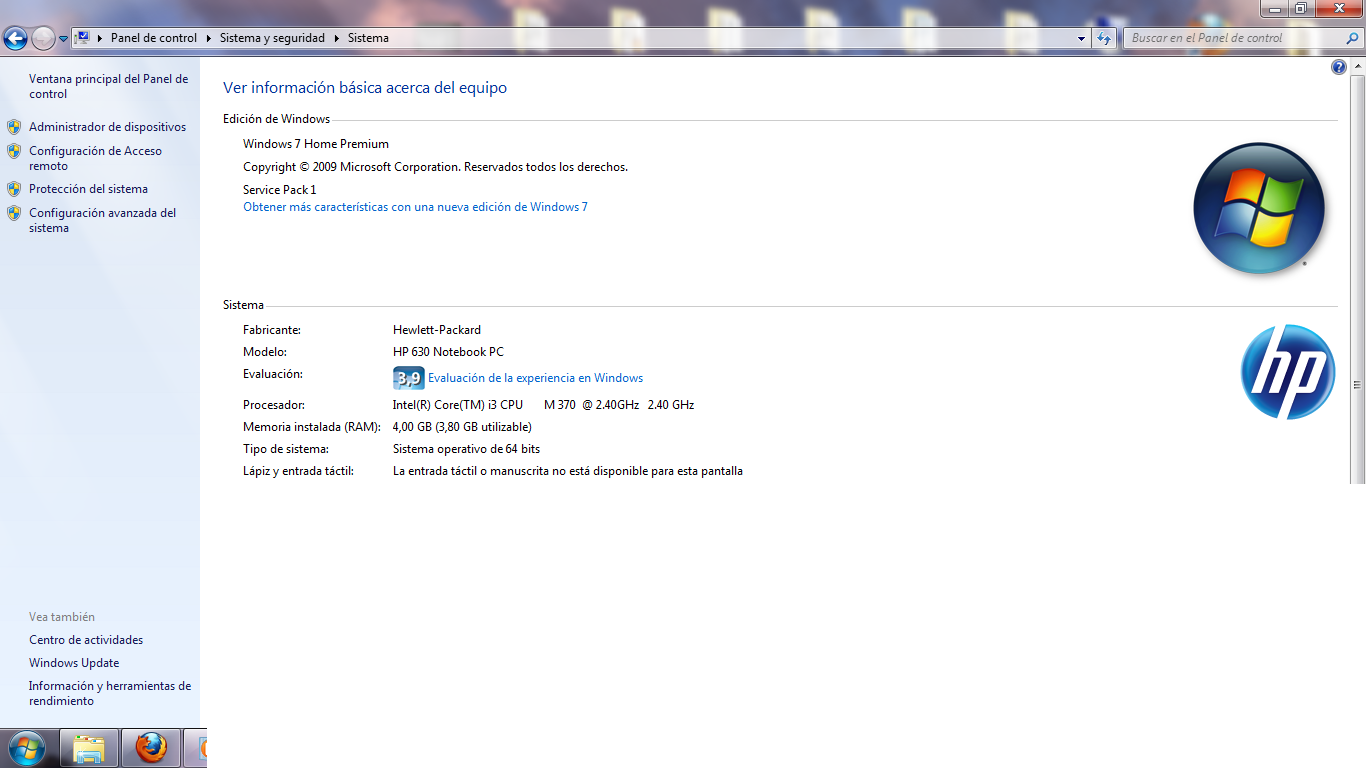Image resolution: width=1366 pixels, height=768 pixels.
Task: Click the Procesador label
Action: tap(274, 405)
